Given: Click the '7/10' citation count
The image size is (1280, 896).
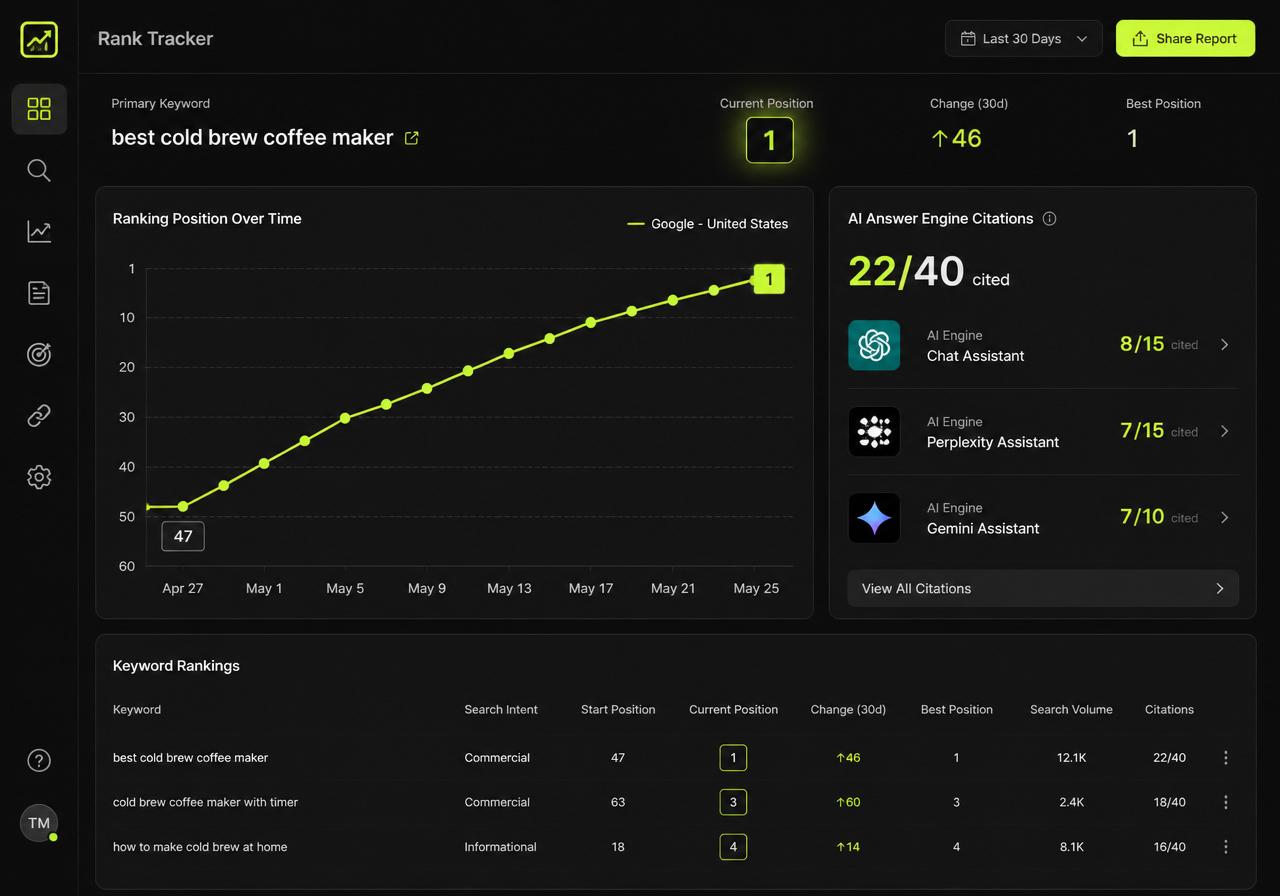Looking at the screenshot, I should (x=1142, y=516).
